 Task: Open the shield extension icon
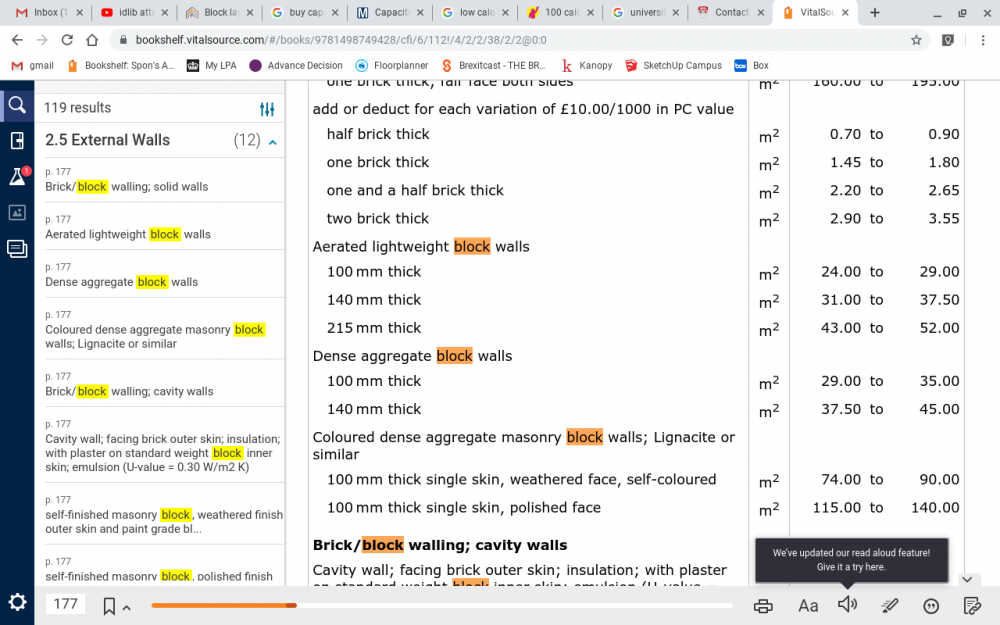948,40
